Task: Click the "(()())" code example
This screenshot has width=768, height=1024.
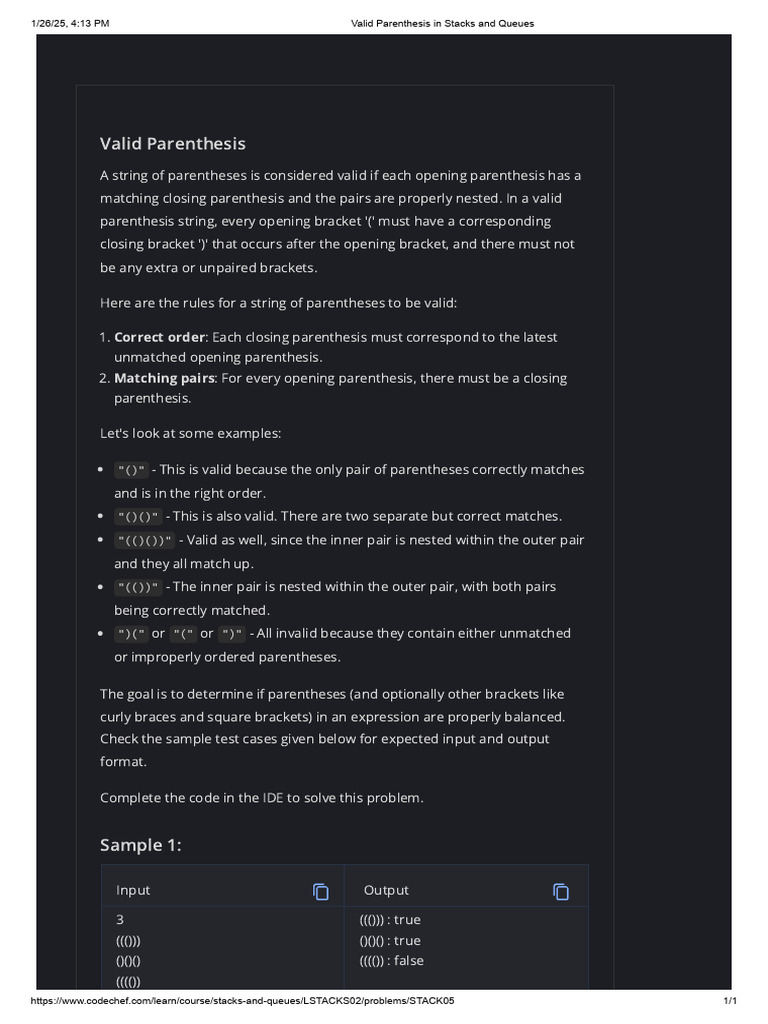Action: click(x=145, y=540)
